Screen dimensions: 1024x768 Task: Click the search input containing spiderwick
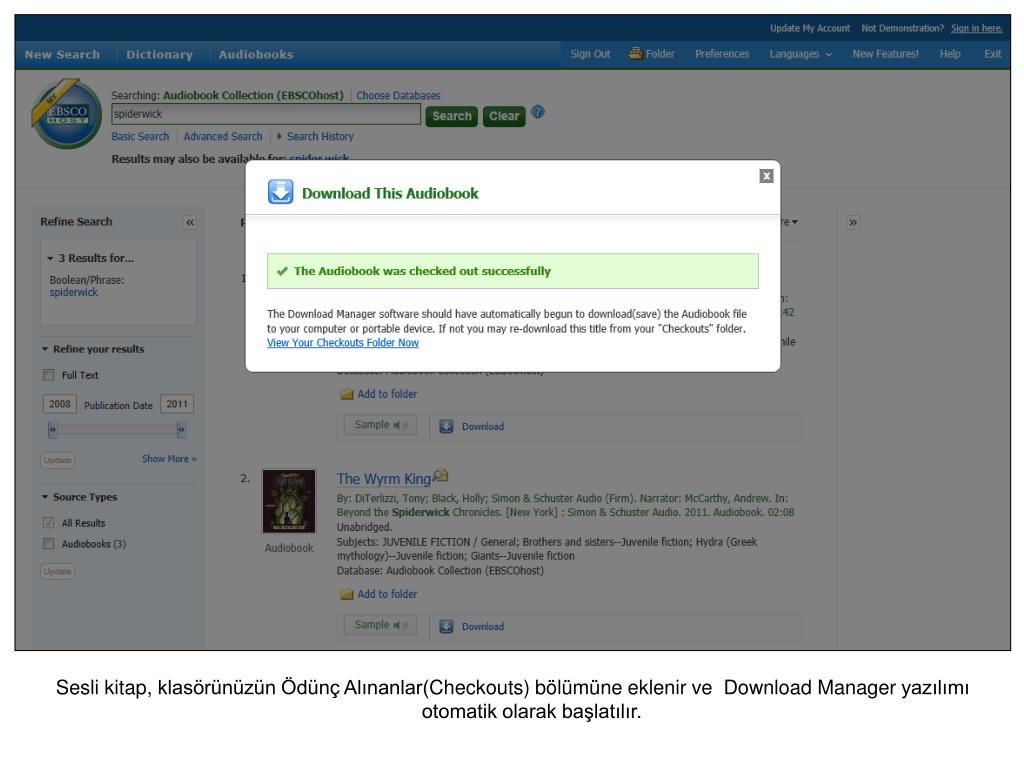pos(266,114)
